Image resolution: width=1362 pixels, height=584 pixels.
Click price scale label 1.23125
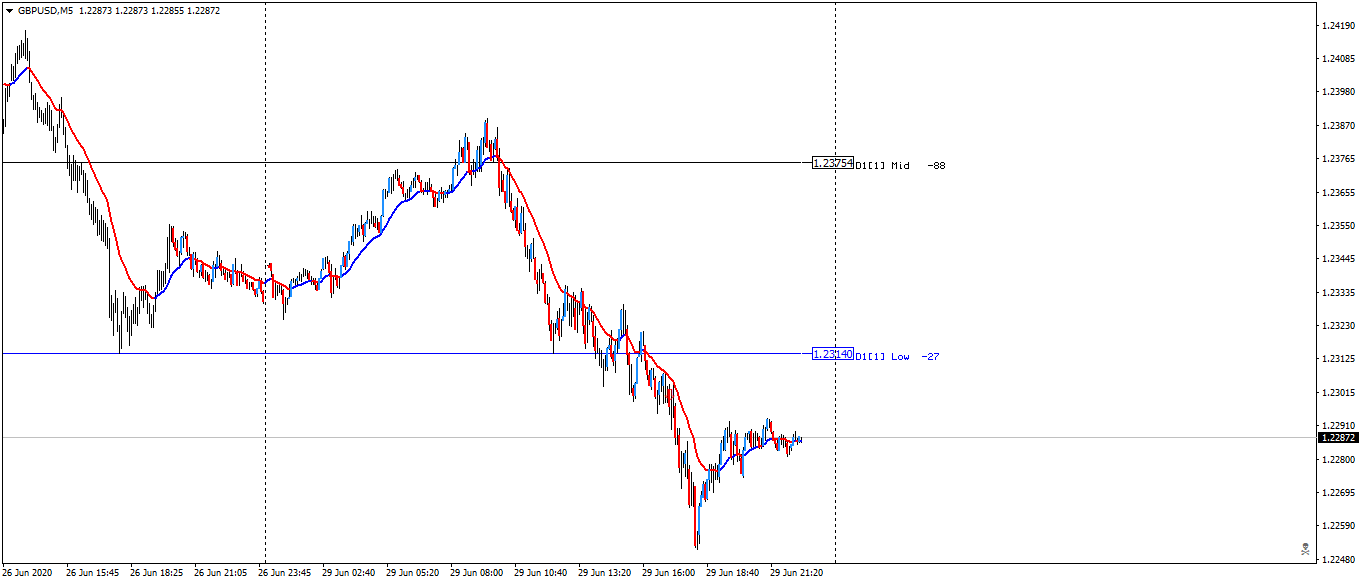click(x=1338, y=358)
